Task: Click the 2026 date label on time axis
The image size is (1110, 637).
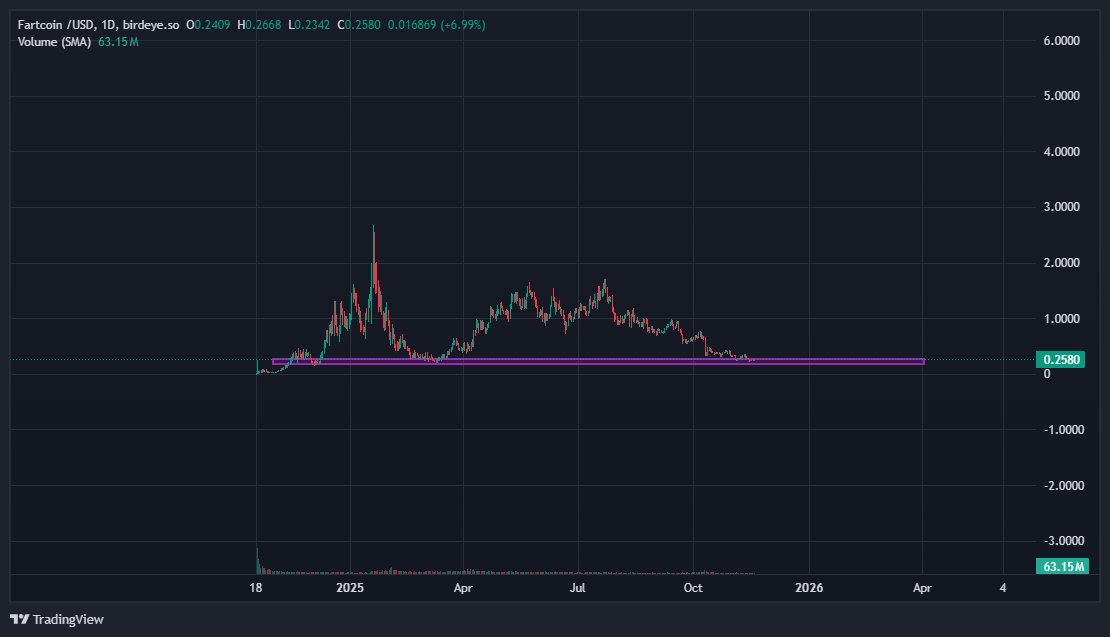Action: click(x=809, y=587)
